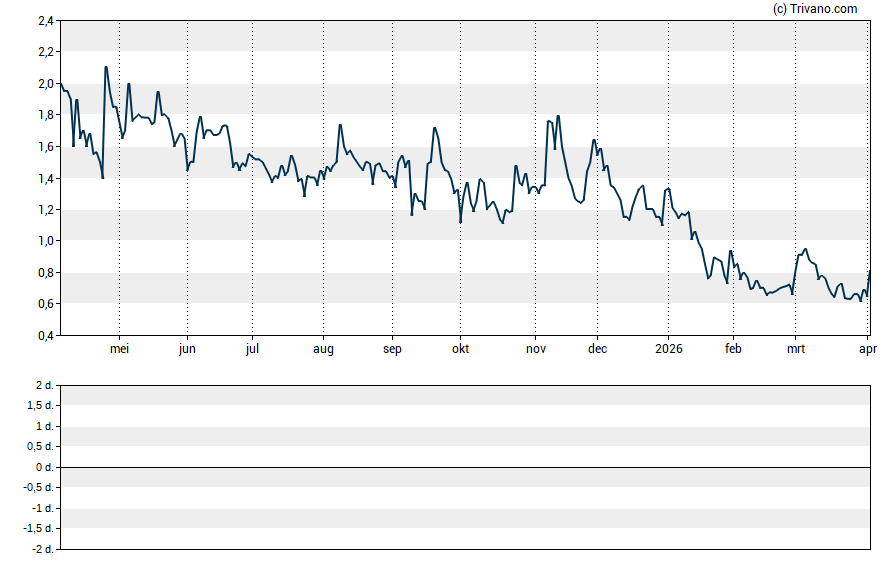Select the 'mrt' axis label
This screenshot has height=565, width=888.
796,349
